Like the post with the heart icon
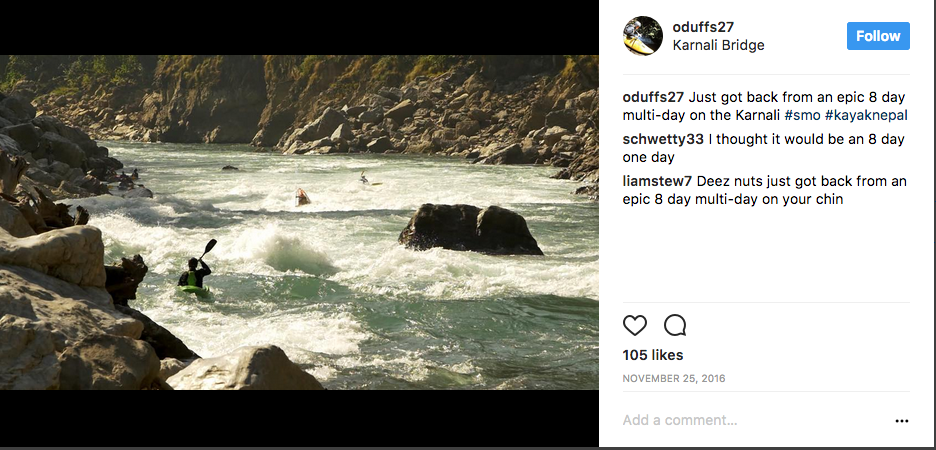The image size is (936, 450). [635, 325]
